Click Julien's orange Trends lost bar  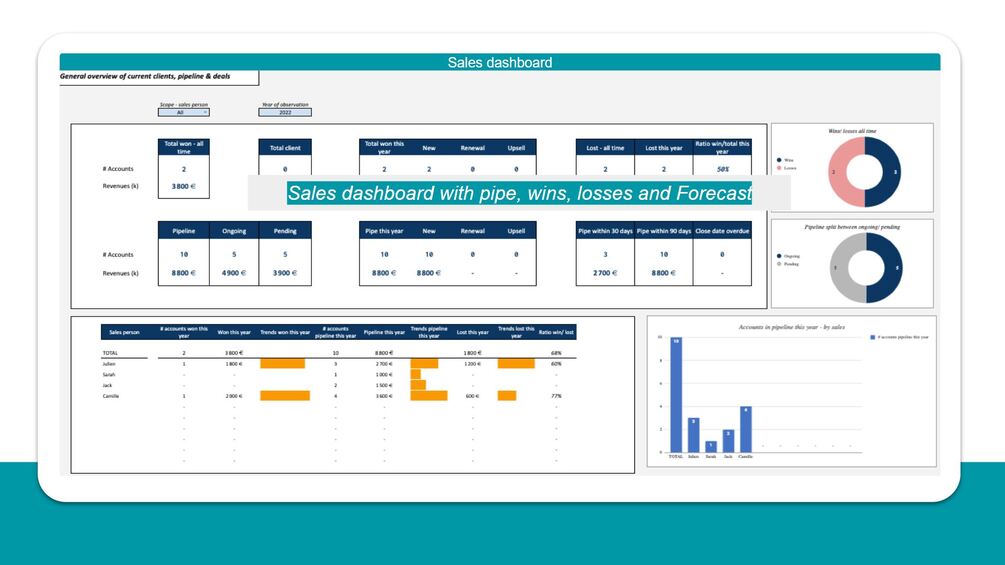pyautogui.click(x=517, y=364)
